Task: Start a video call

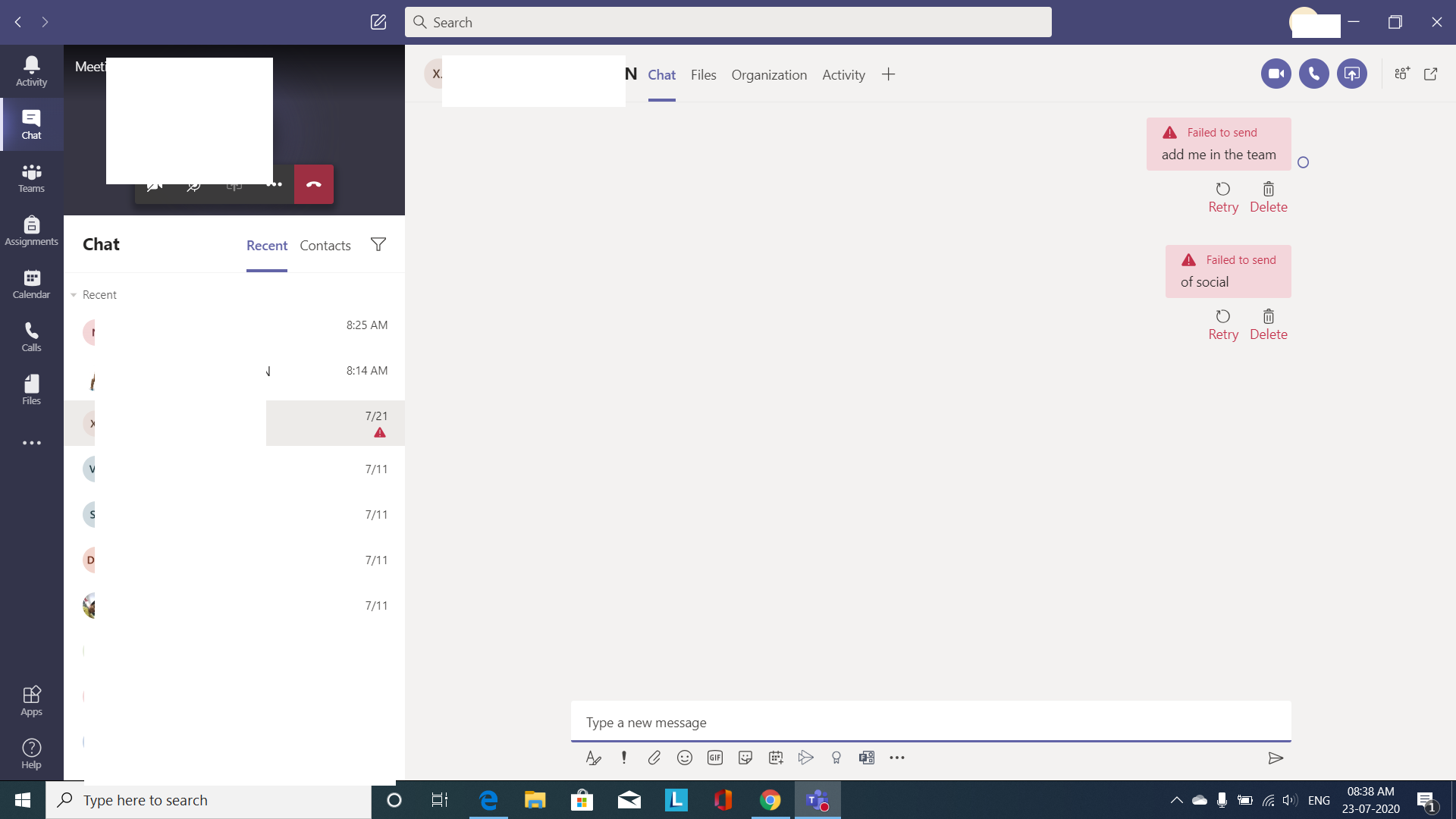Action: 1276,74
